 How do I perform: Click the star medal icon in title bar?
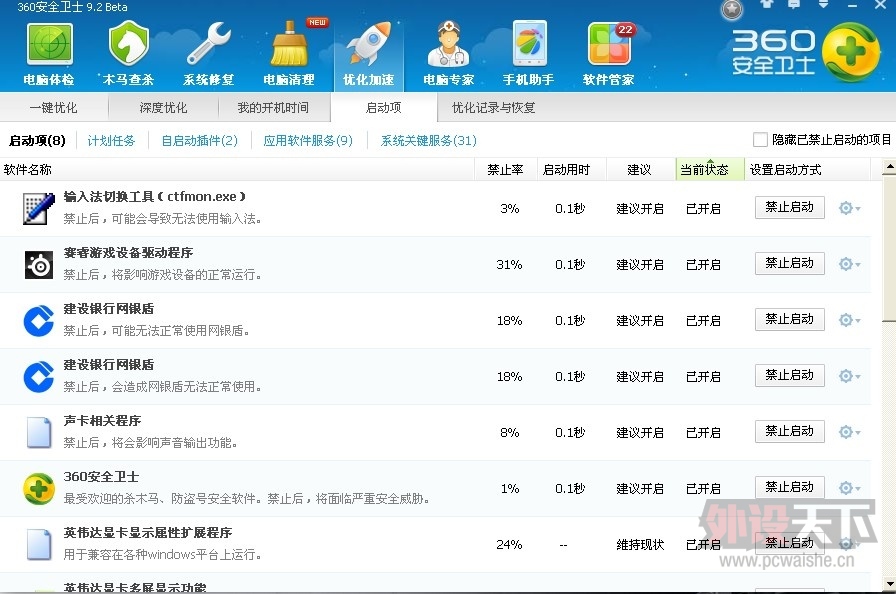coord(732,10)
